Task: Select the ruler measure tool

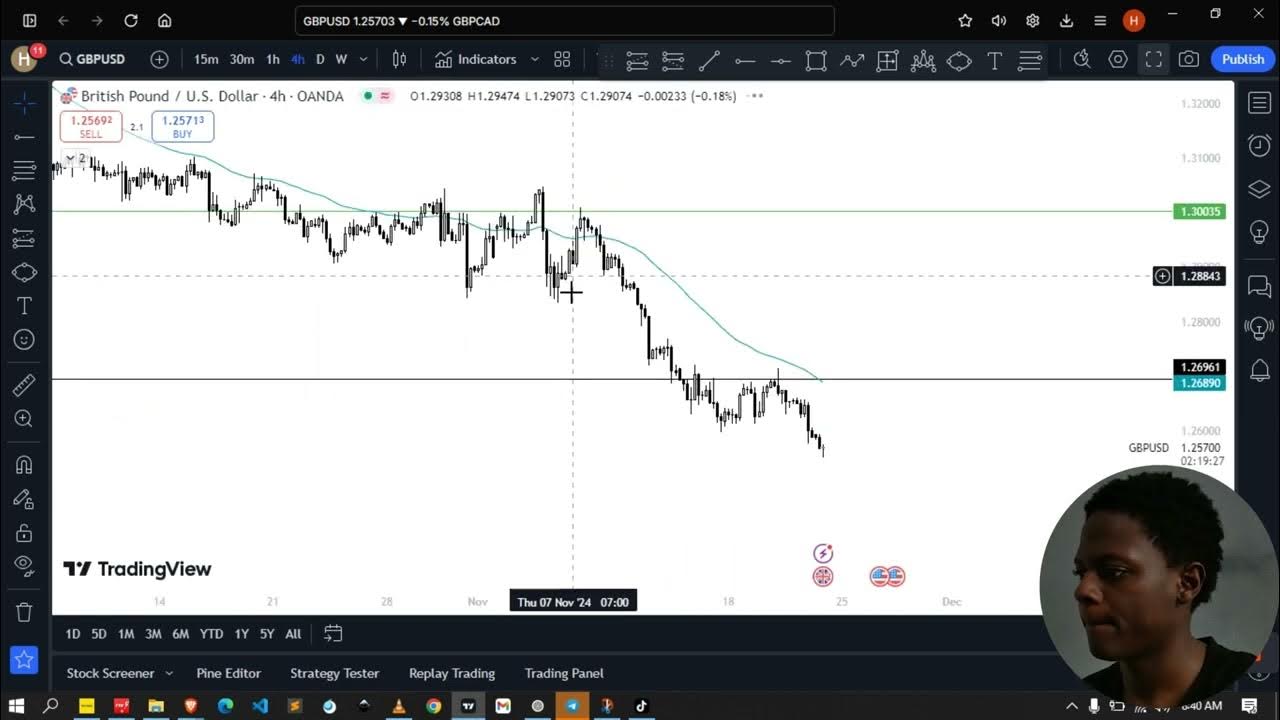Action: (24, 385)
